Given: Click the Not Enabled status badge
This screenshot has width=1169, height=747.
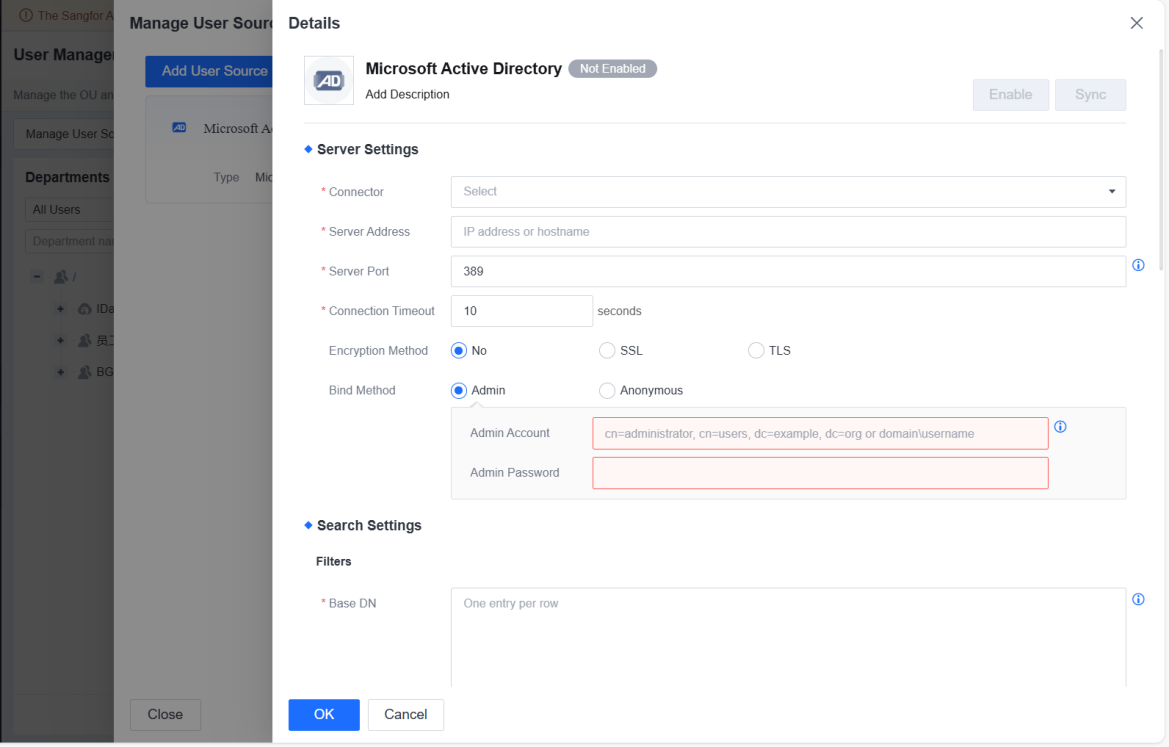Looking at the screenshot, I should click(612, 69).
